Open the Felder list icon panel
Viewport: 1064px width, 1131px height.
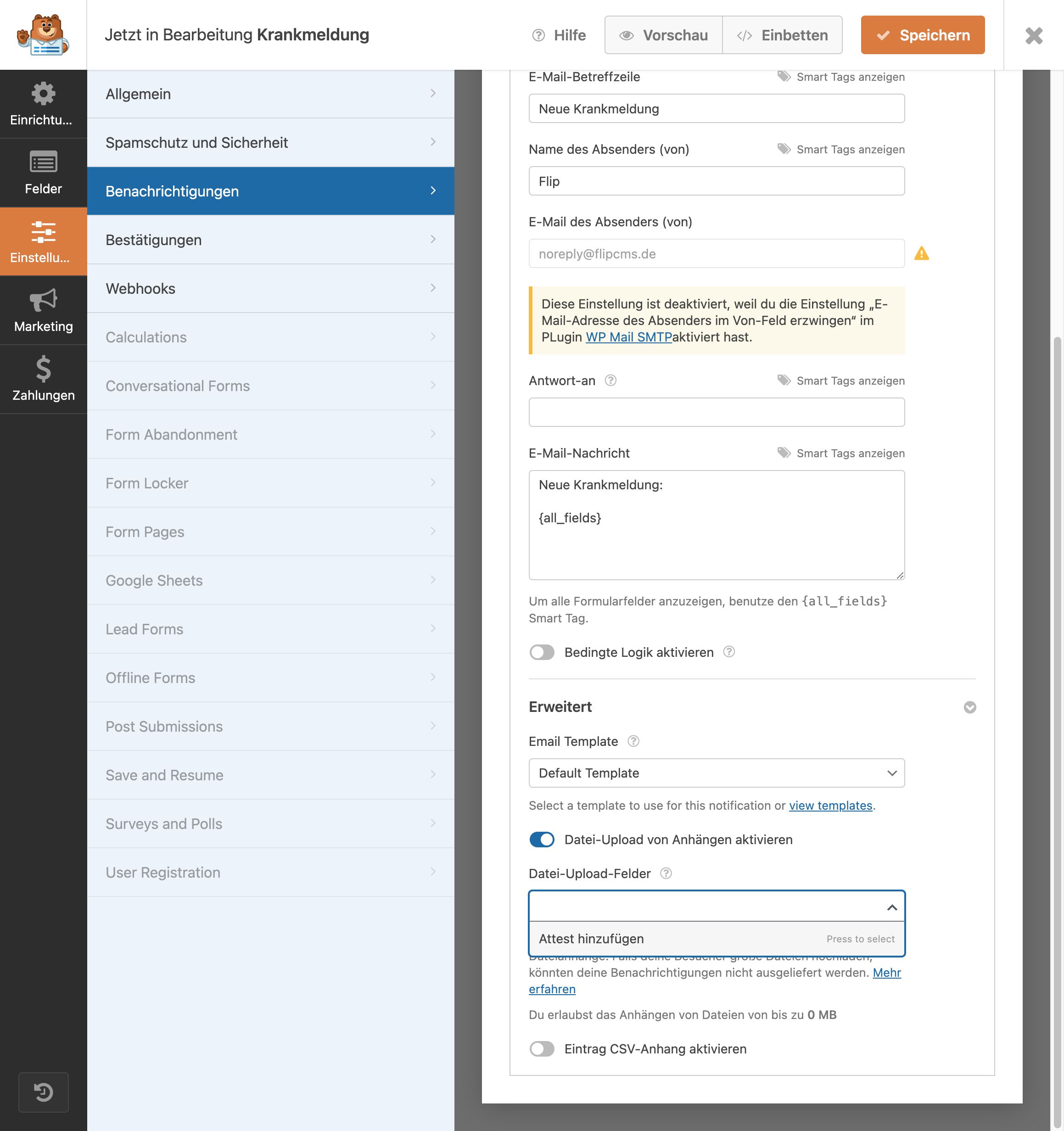[43, 173]
